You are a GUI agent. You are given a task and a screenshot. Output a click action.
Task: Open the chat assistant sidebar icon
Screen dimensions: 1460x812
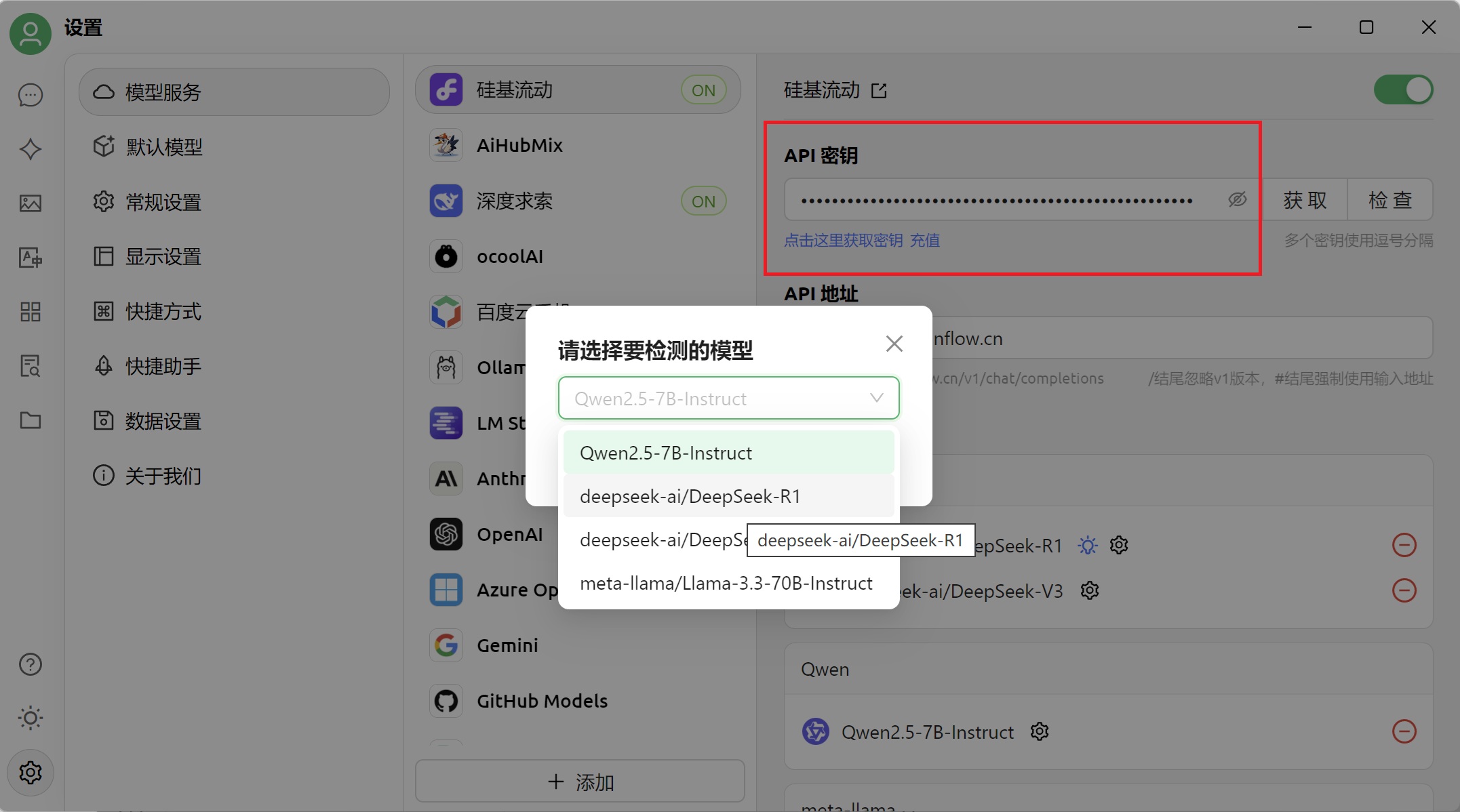click(x=31, y=95)
